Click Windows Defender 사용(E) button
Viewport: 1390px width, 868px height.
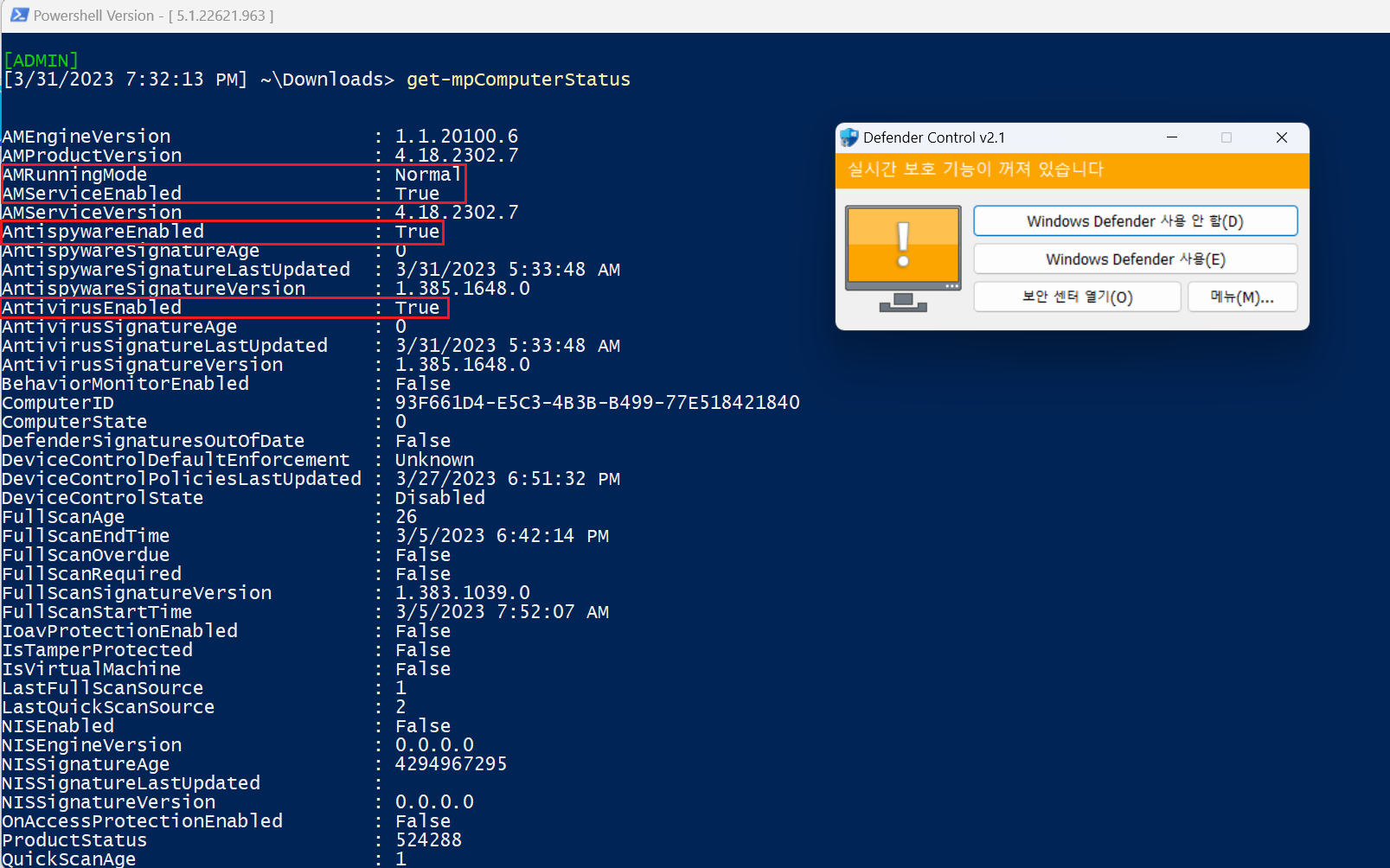click(1135, 258)
